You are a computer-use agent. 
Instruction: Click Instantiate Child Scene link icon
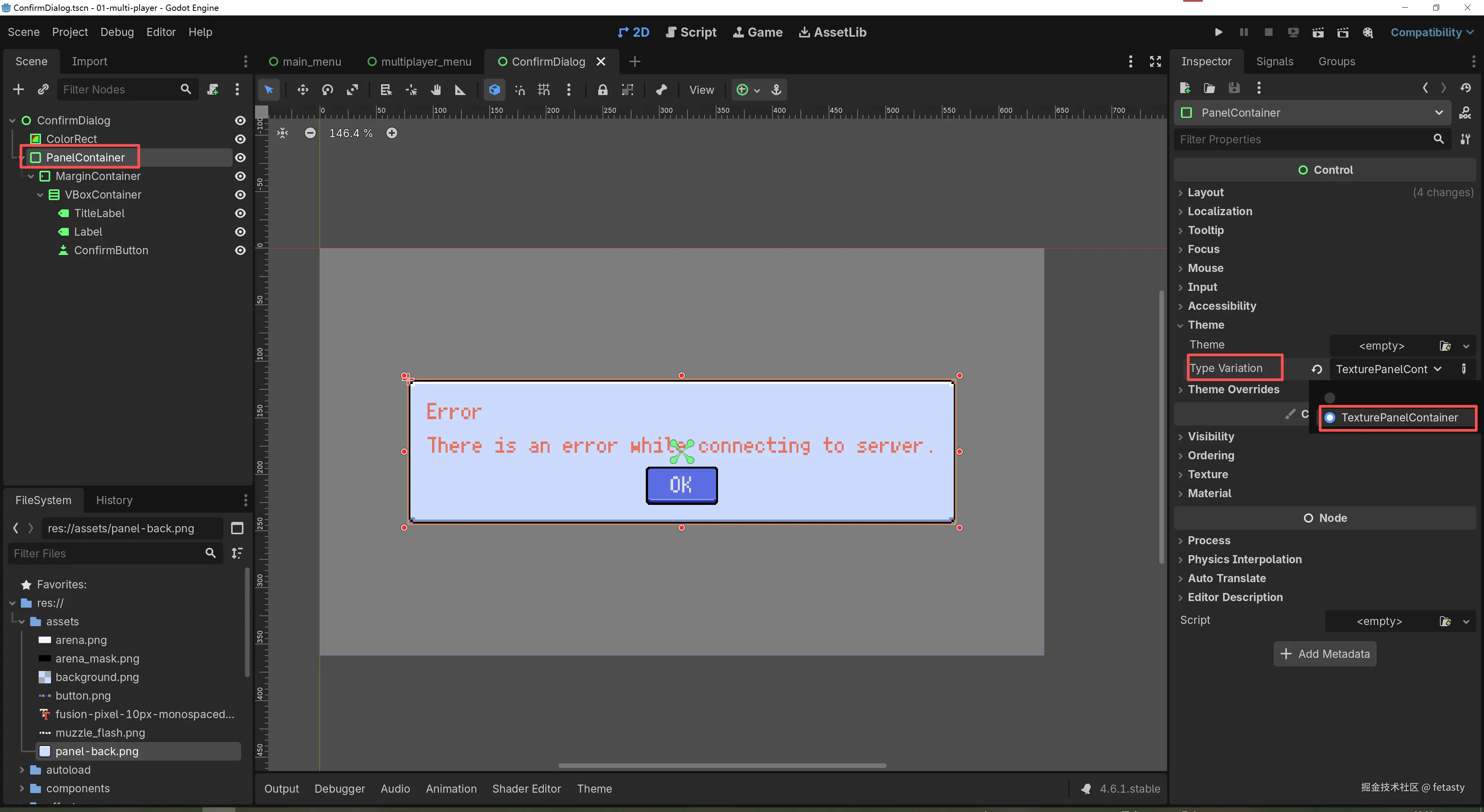click(x=43, y=89)
